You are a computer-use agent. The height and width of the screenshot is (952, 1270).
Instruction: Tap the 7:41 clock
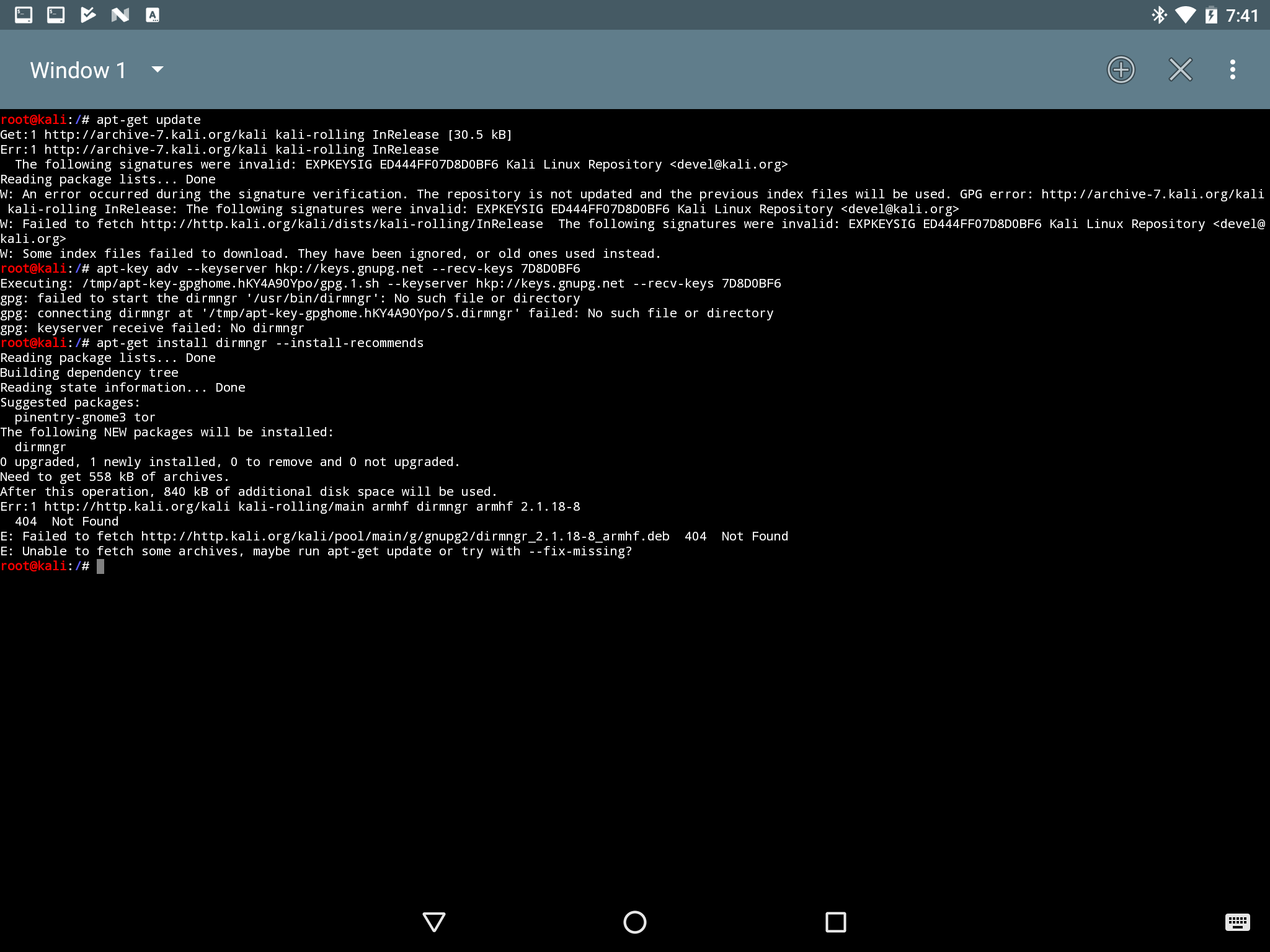pos(1242,15)
